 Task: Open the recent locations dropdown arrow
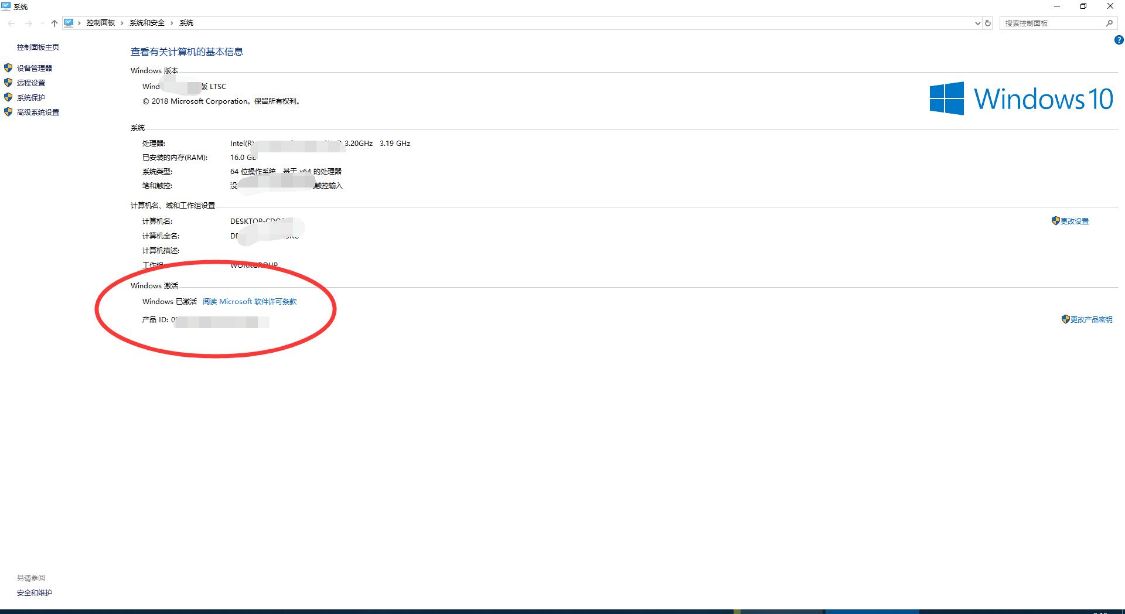(41, 23)
